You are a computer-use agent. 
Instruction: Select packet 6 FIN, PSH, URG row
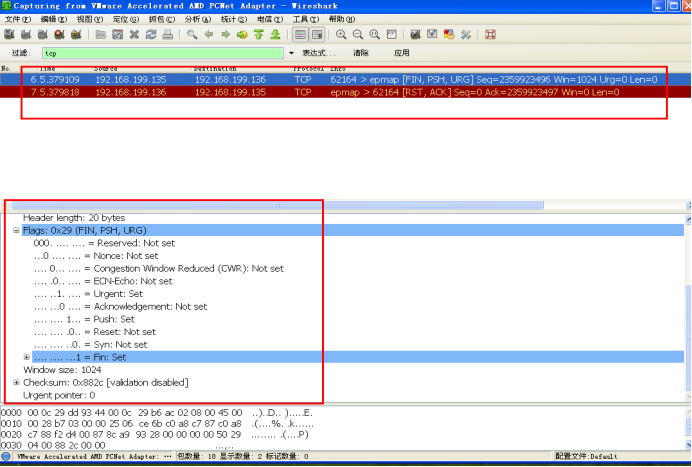[x=346, y=79]
